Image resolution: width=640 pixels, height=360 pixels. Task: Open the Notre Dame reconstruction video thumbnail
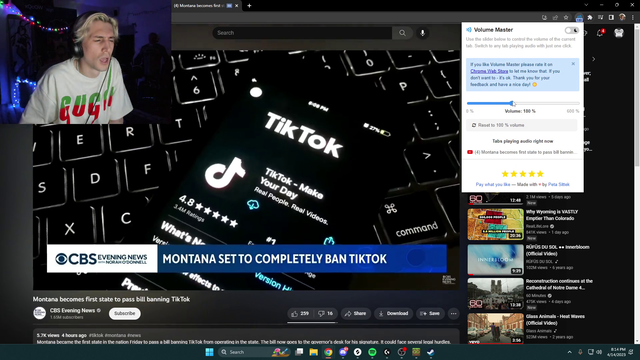496,294
